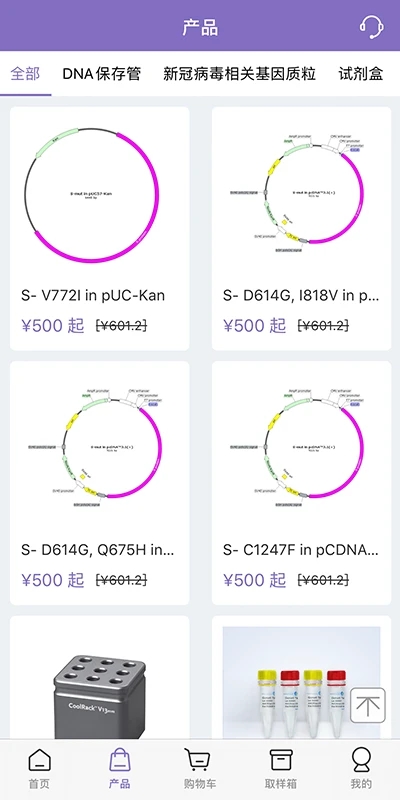Select the 试剂盒 tab

pos(361,74)
